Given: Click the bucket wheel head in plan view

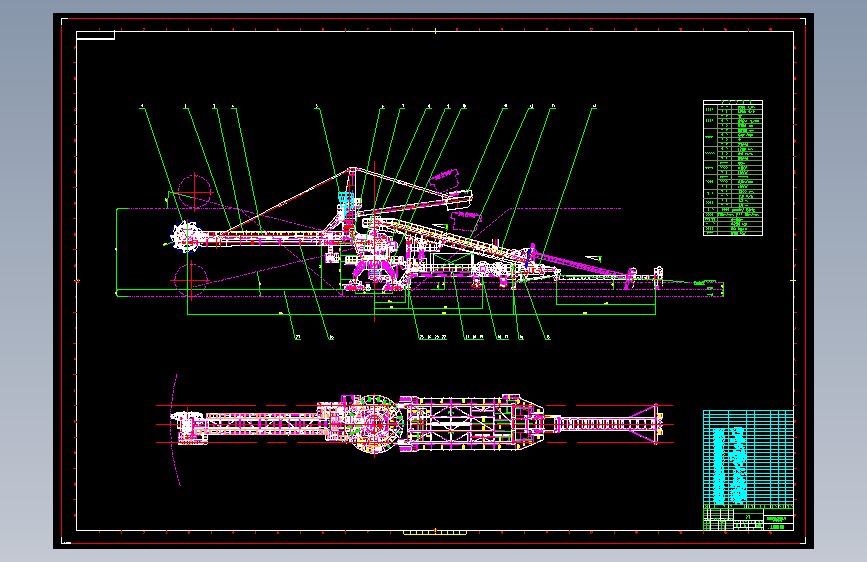Looking at the screenshot, I should point(187,426).
